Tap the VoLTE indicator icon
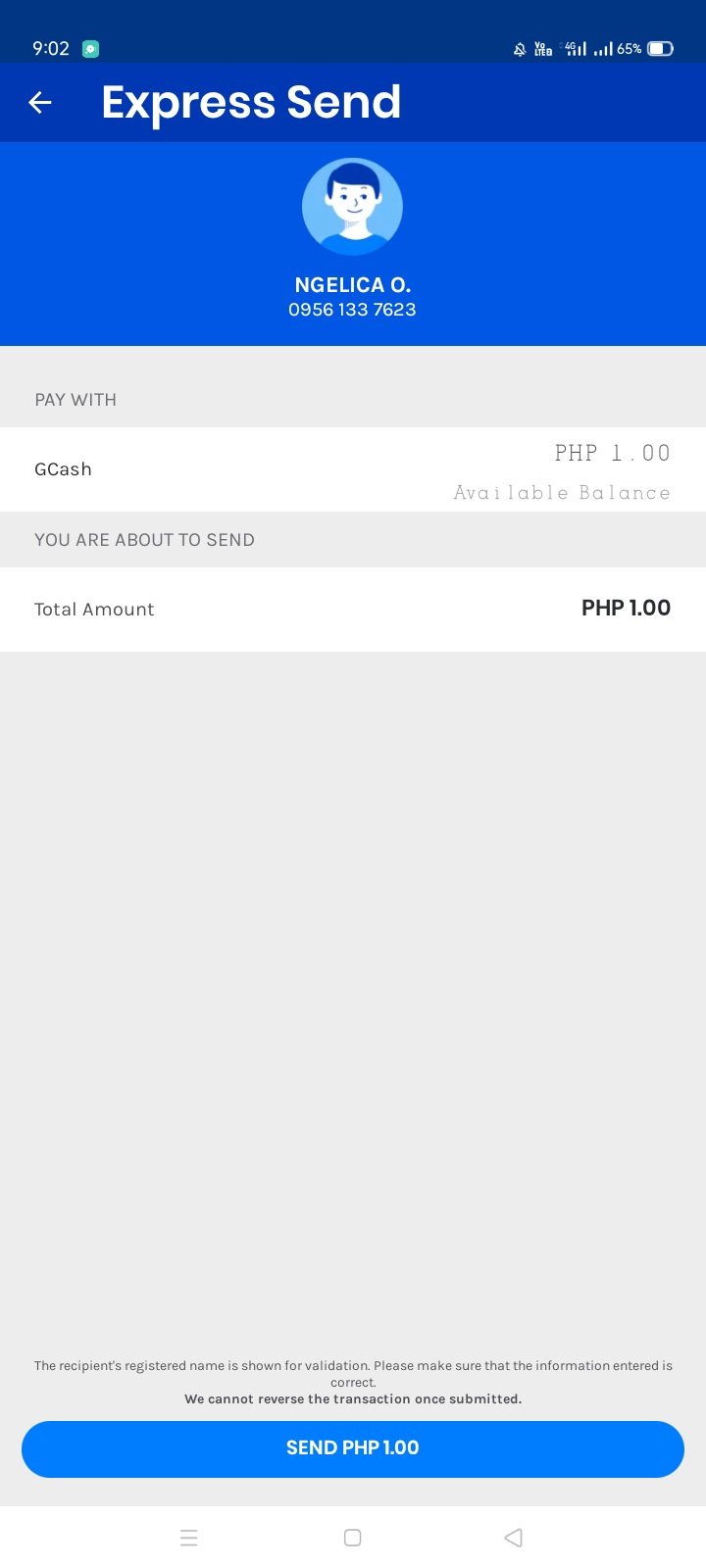Image resolution: width=706 pixels, height=1568 pixels. (x=543, y=49)
